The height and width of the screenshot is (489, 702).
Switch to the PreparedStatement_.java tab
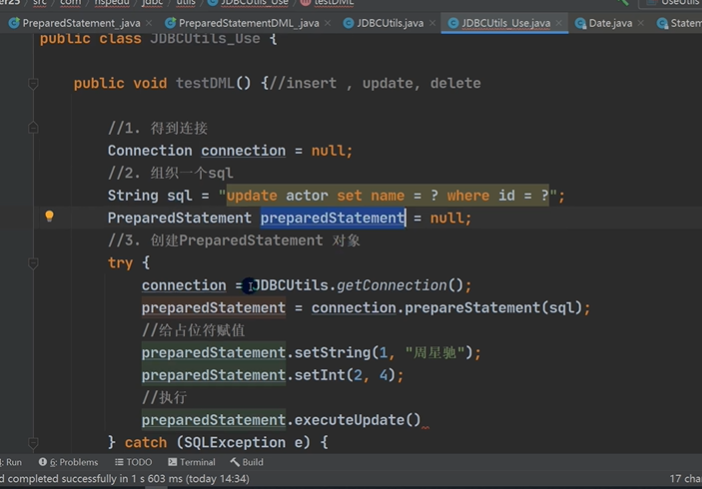tap(81, 23)
